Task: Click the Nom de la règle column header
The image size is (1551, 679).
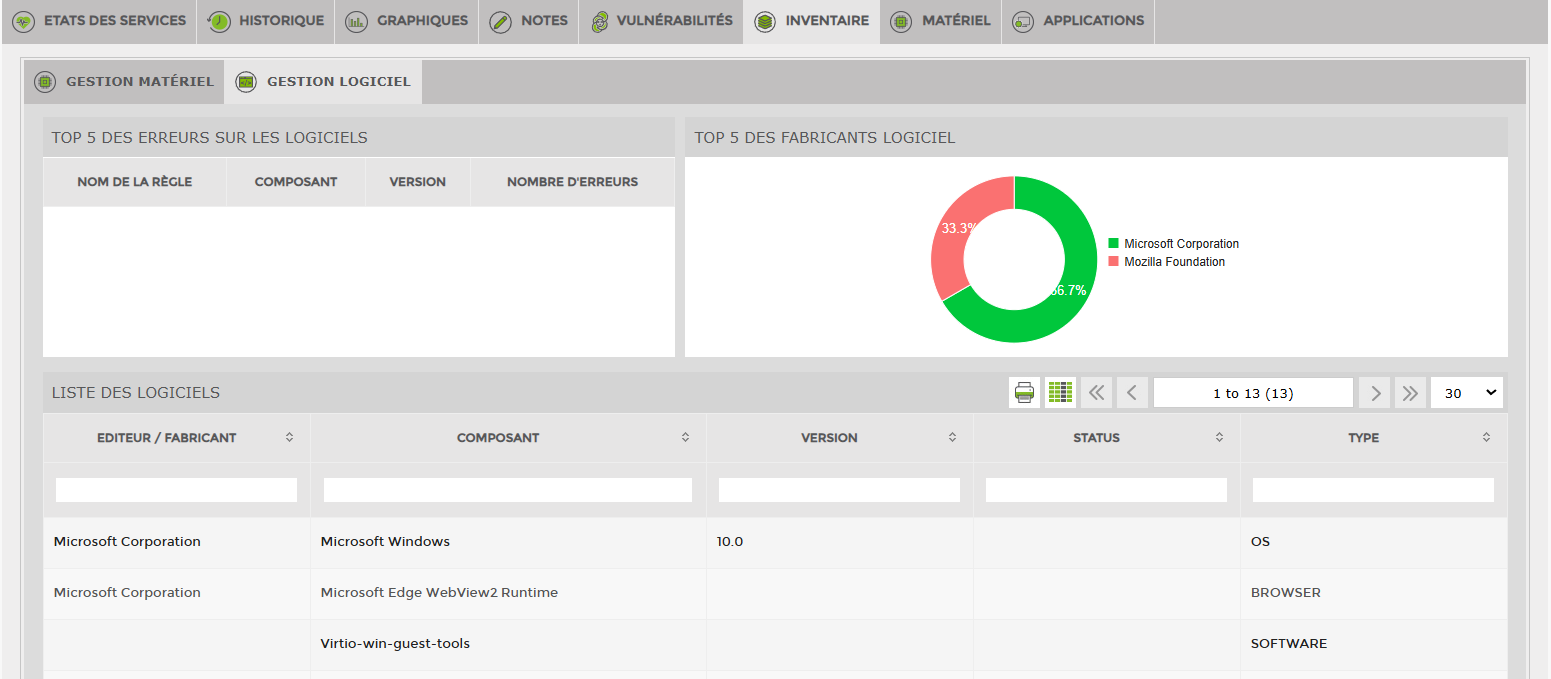Action: (135, 182)
